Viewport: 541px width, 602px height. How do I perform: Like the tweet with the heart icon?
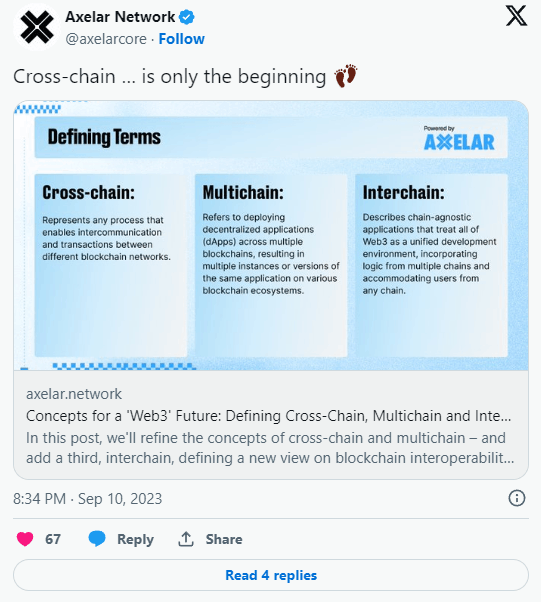(x=25, y=539)
